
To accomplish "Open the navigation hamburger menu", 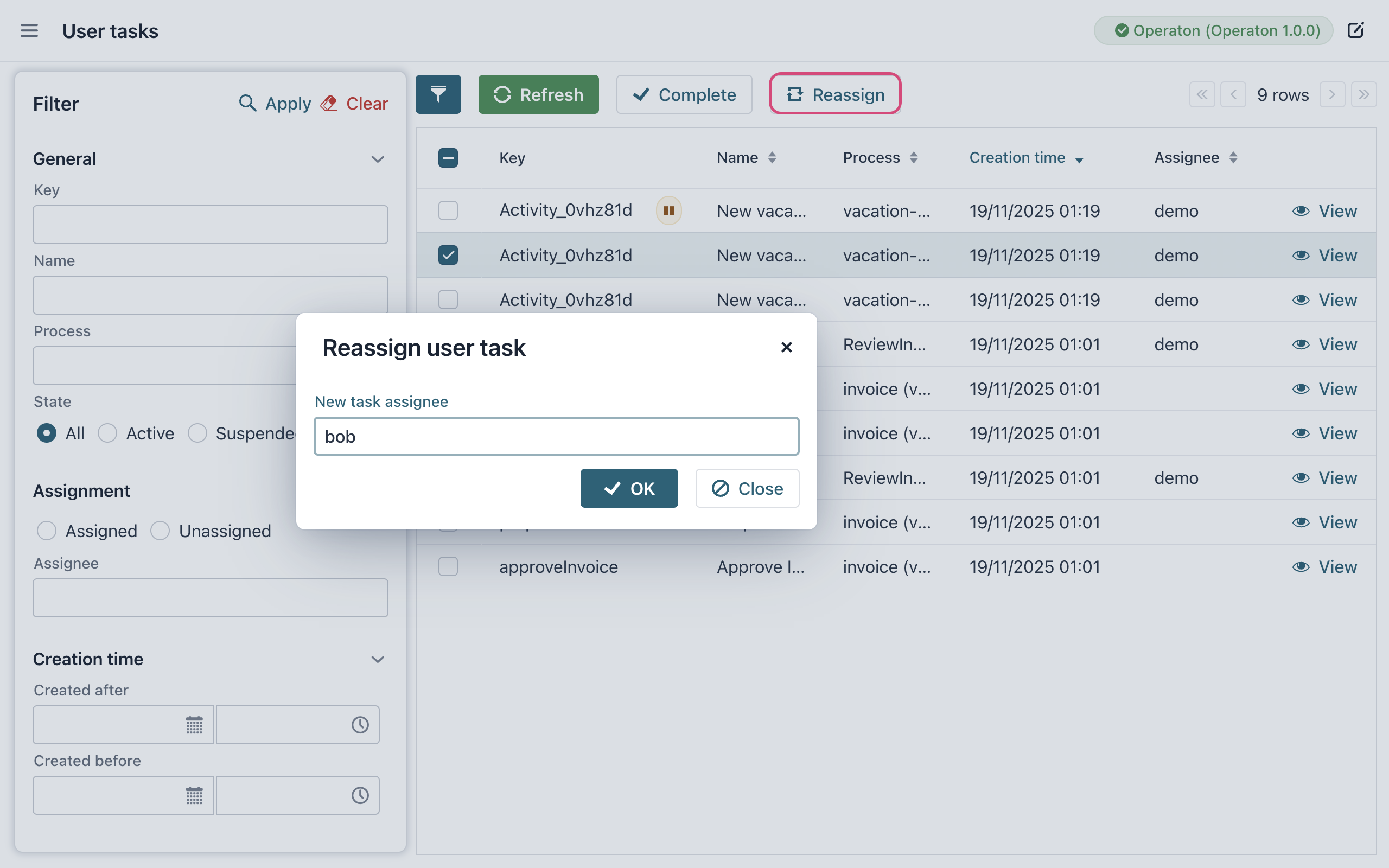I will (x=29, y=30).
